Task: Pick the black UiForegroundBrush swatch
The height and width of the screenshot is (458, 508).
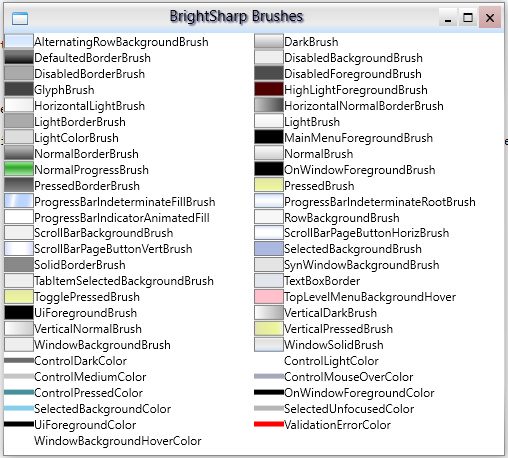Action: click(x=19, y=313)
